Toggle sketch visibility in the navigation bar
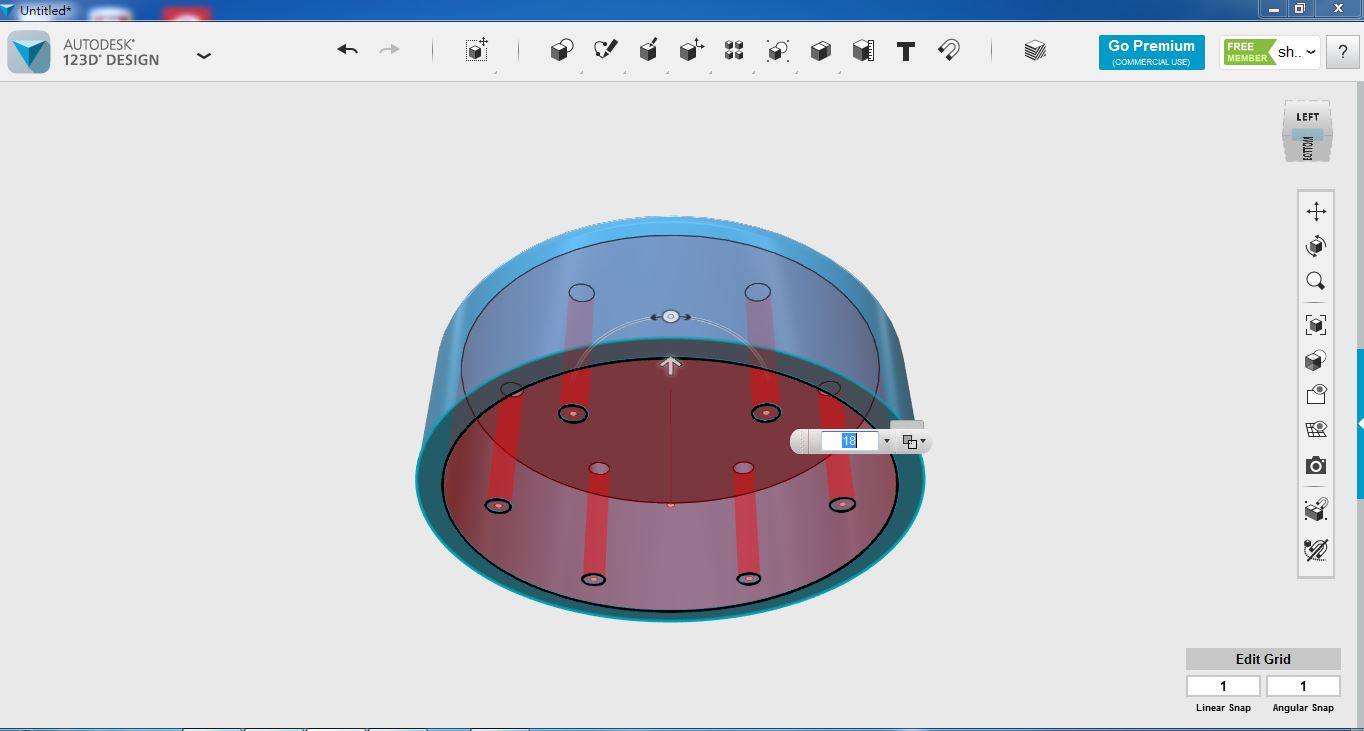 pos(1316,549)
